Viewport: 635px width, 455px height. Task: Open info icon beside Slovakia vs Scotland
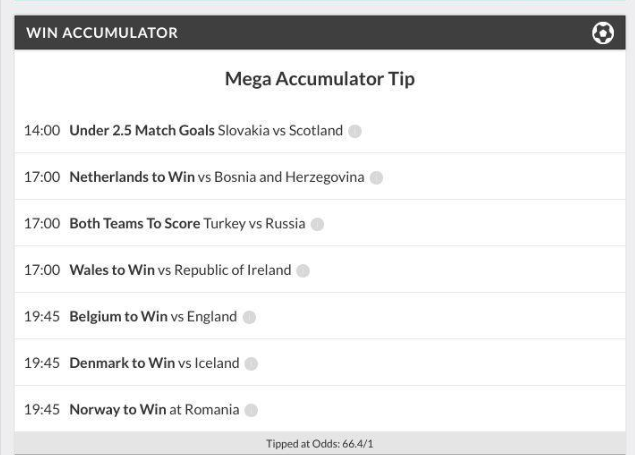pyautogui.click(x=355, y=131)
